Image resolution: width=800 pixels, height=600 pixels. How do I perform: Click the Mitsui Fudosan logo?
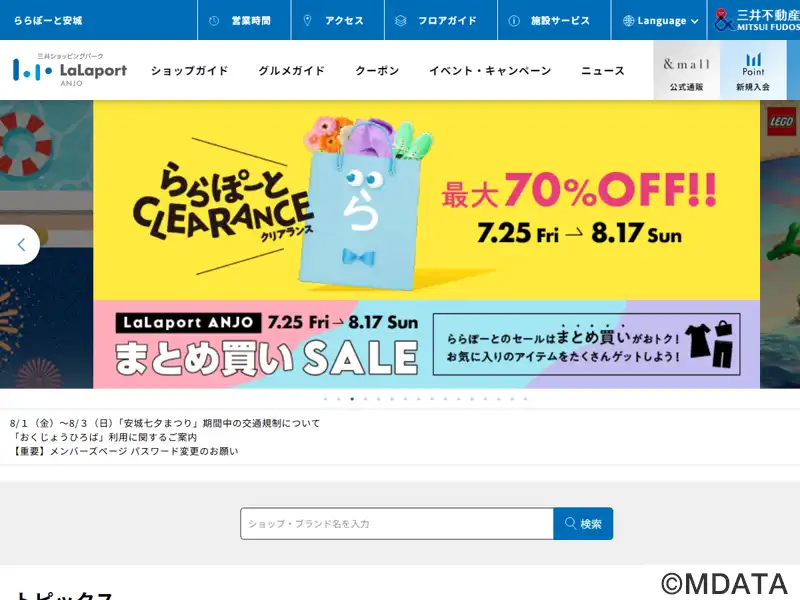click(757, 20)
